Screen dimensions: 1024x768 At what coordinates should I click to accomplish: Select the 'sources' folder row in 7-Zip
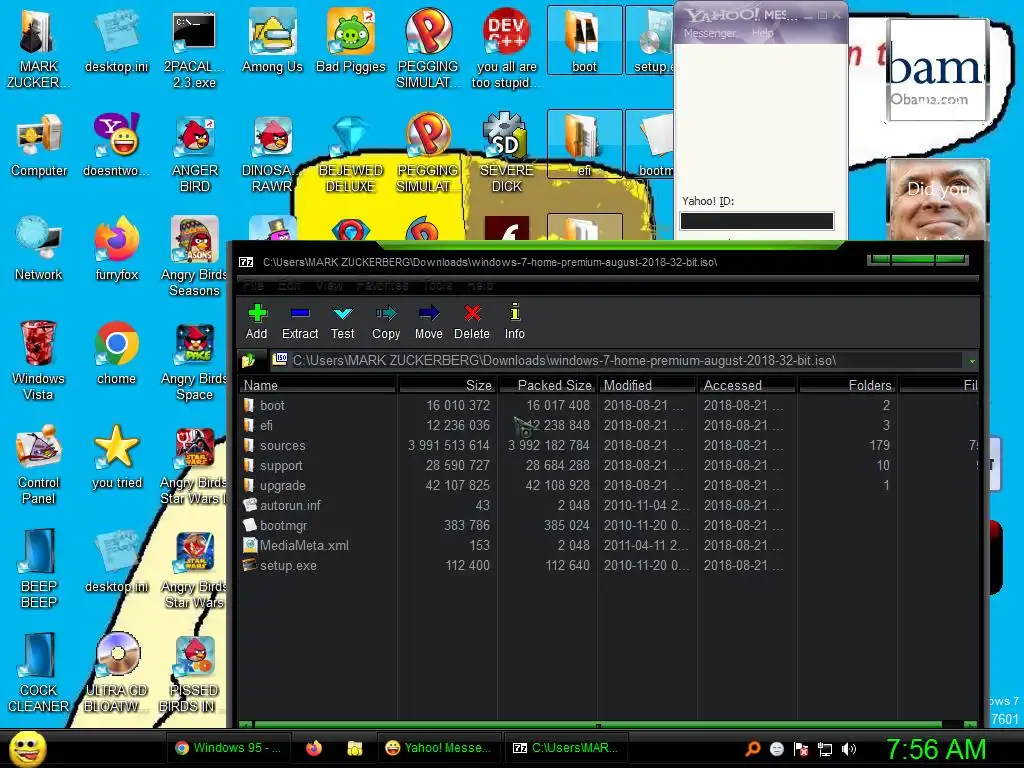(x=609, y=445)
